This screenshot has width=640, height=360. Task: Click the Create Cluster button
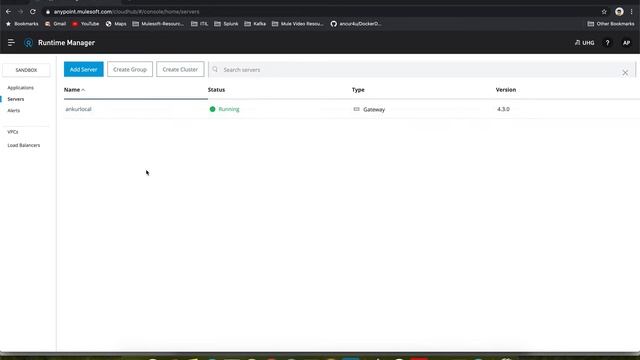[180, 69]
